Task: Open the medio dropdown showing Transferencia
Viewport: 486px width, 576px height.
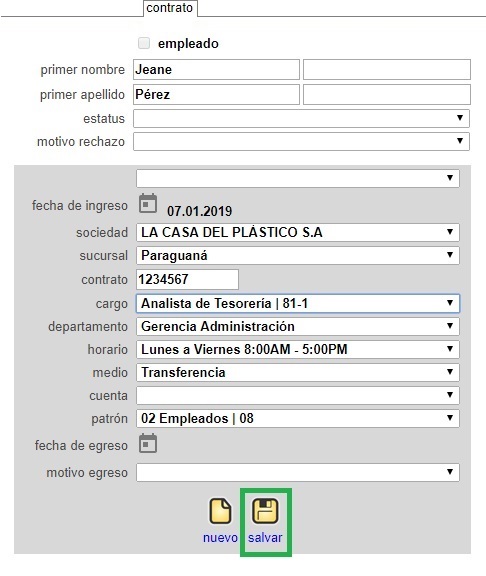Action: [x=298, y=372]
